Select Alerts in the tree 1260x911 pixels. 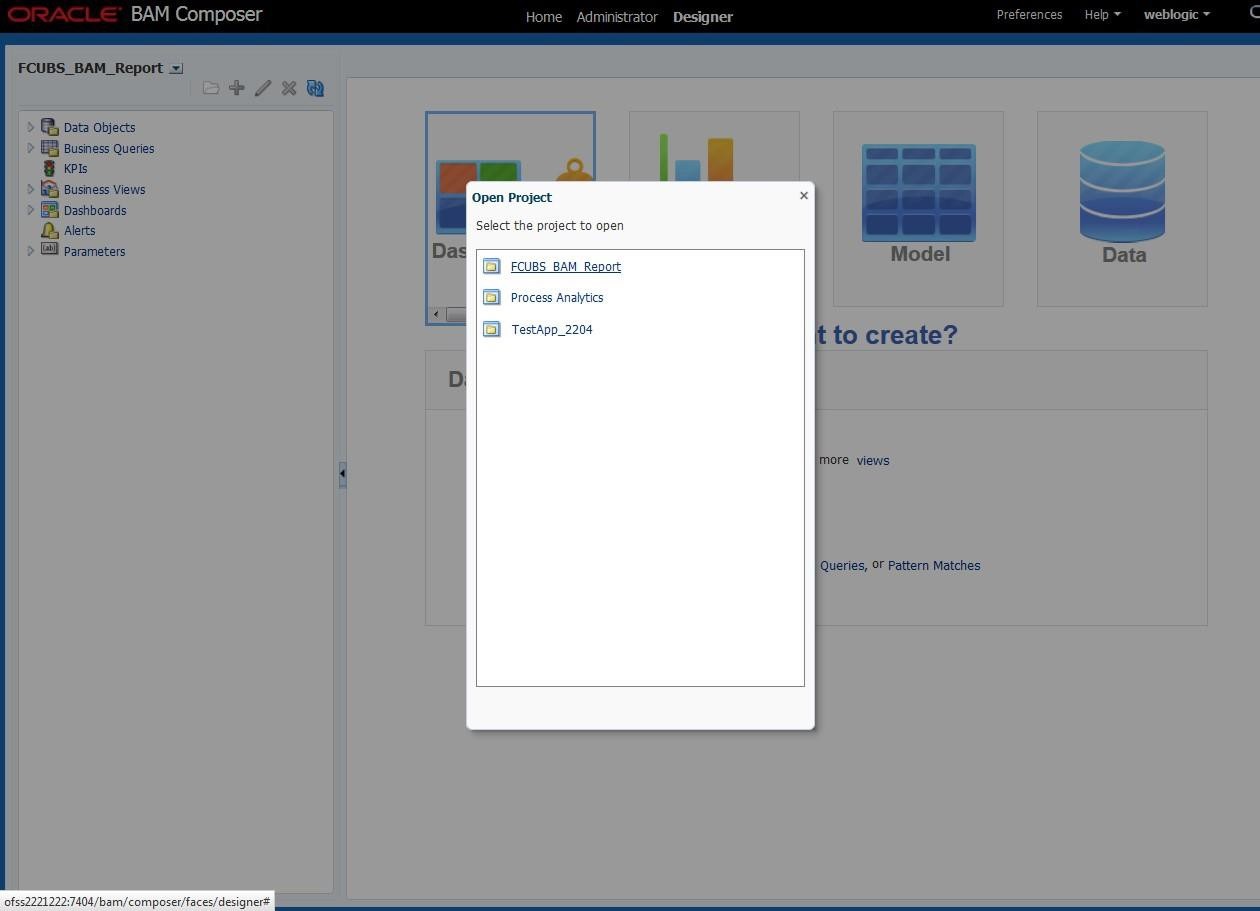tap(79, 231)
